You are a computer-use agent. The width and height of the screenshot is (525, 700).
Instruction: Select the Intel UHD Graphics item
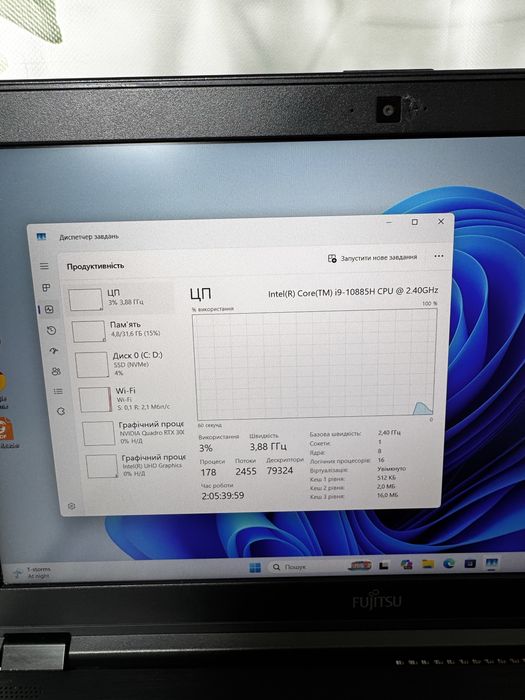click(135, 466)
